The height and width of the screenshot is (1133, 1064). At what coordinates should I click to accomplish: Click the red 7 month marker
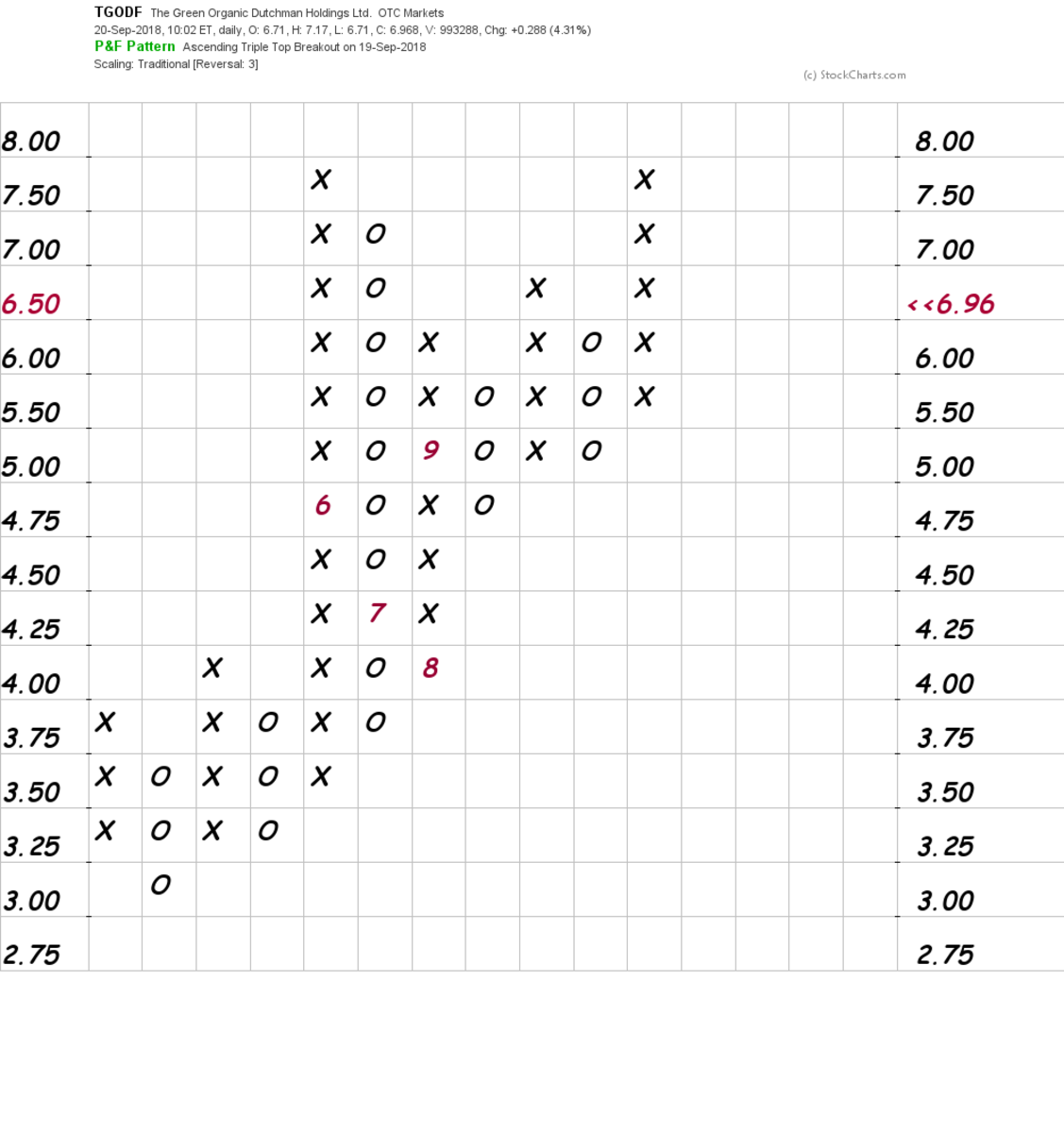pos(376,614)
